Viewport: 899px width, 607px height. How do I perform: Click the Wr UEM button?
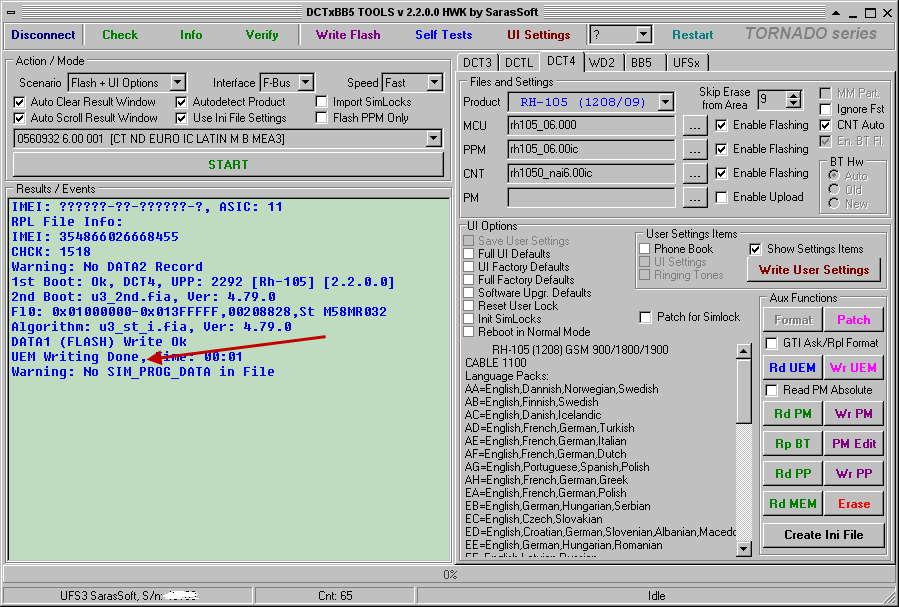[x=853, y=368]
